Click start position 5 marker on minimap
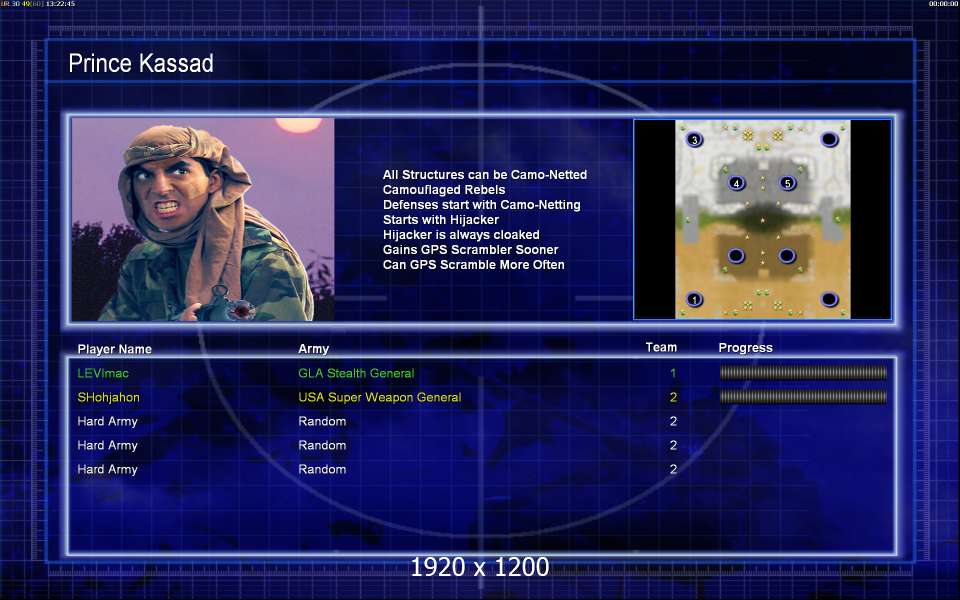The height and width of the screenshot is (600, 960). pos(787,182)
